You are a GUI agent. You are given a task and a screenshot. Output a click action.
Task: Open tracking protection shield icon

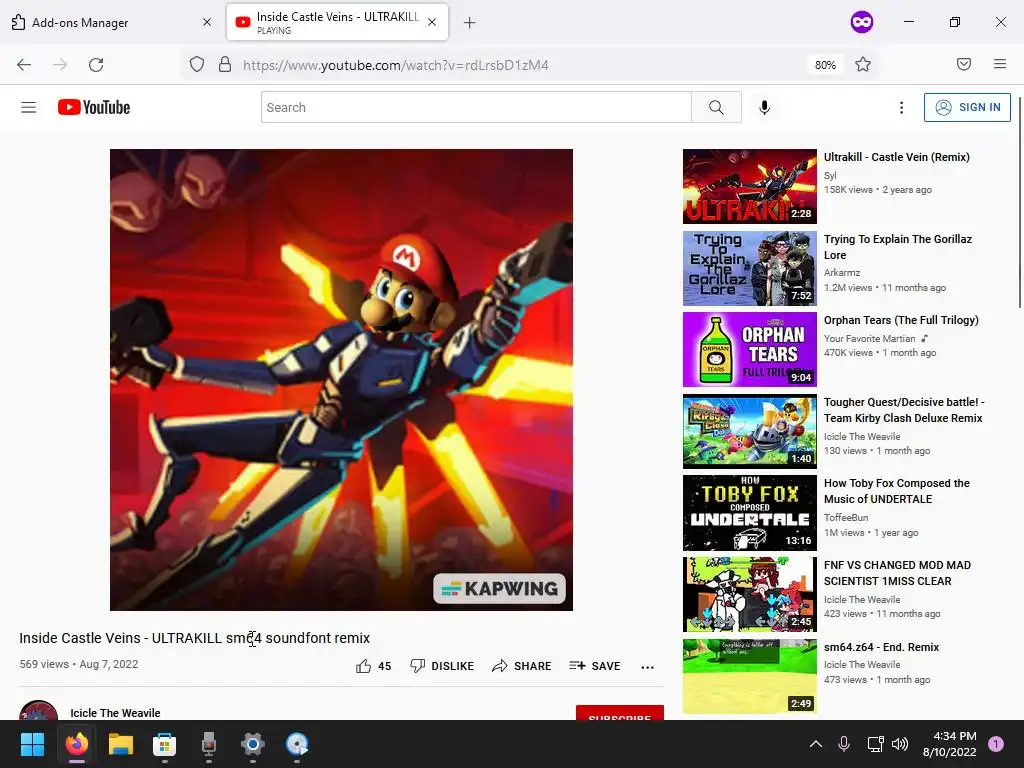[x=197, y=65]
